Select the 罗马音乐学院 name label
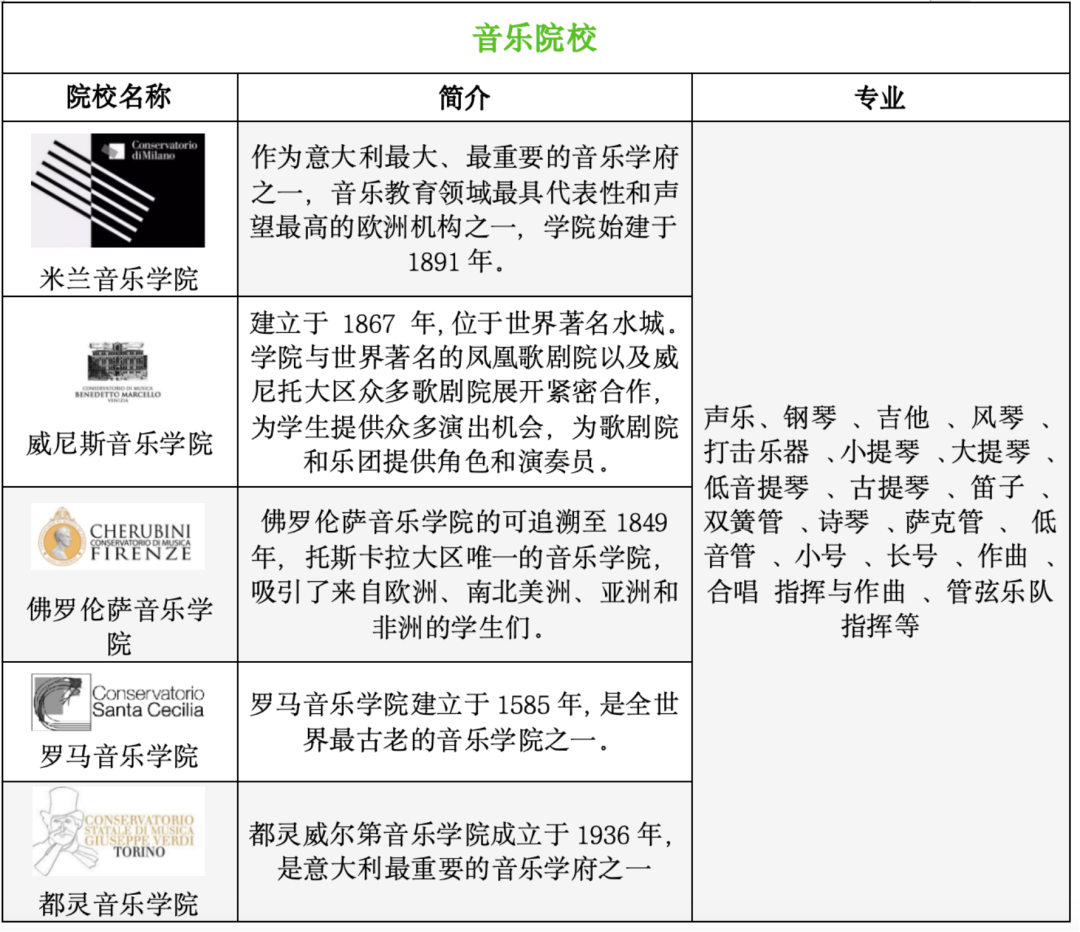This screenshot has height=932, width=1080. click(x=119, y=756)
